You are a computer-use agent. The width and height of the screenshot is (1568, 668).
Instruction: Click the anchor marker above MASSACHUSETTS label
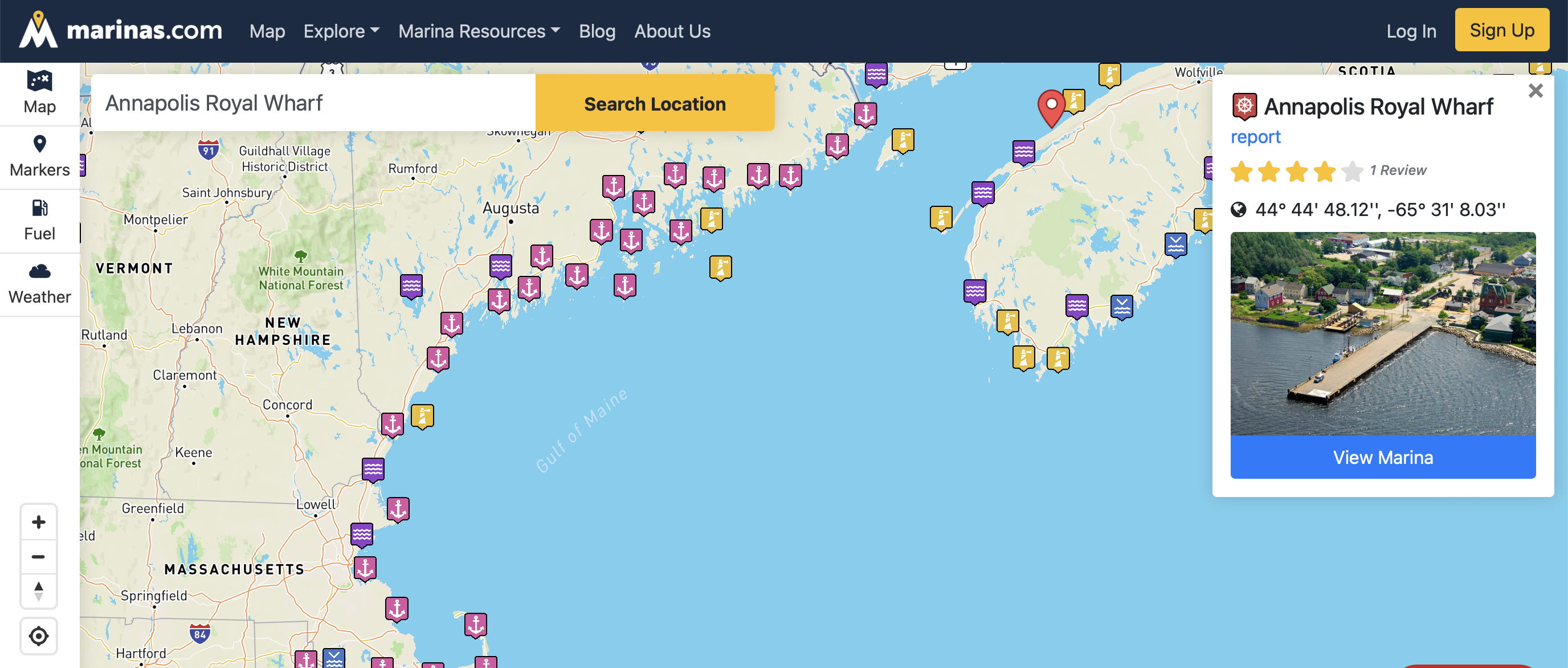pos(365,569)
